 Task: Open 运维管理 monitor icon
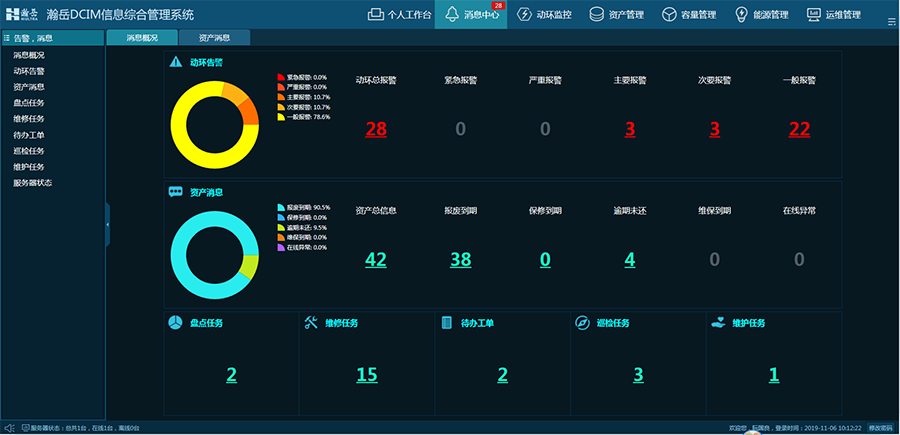(813, 15)
